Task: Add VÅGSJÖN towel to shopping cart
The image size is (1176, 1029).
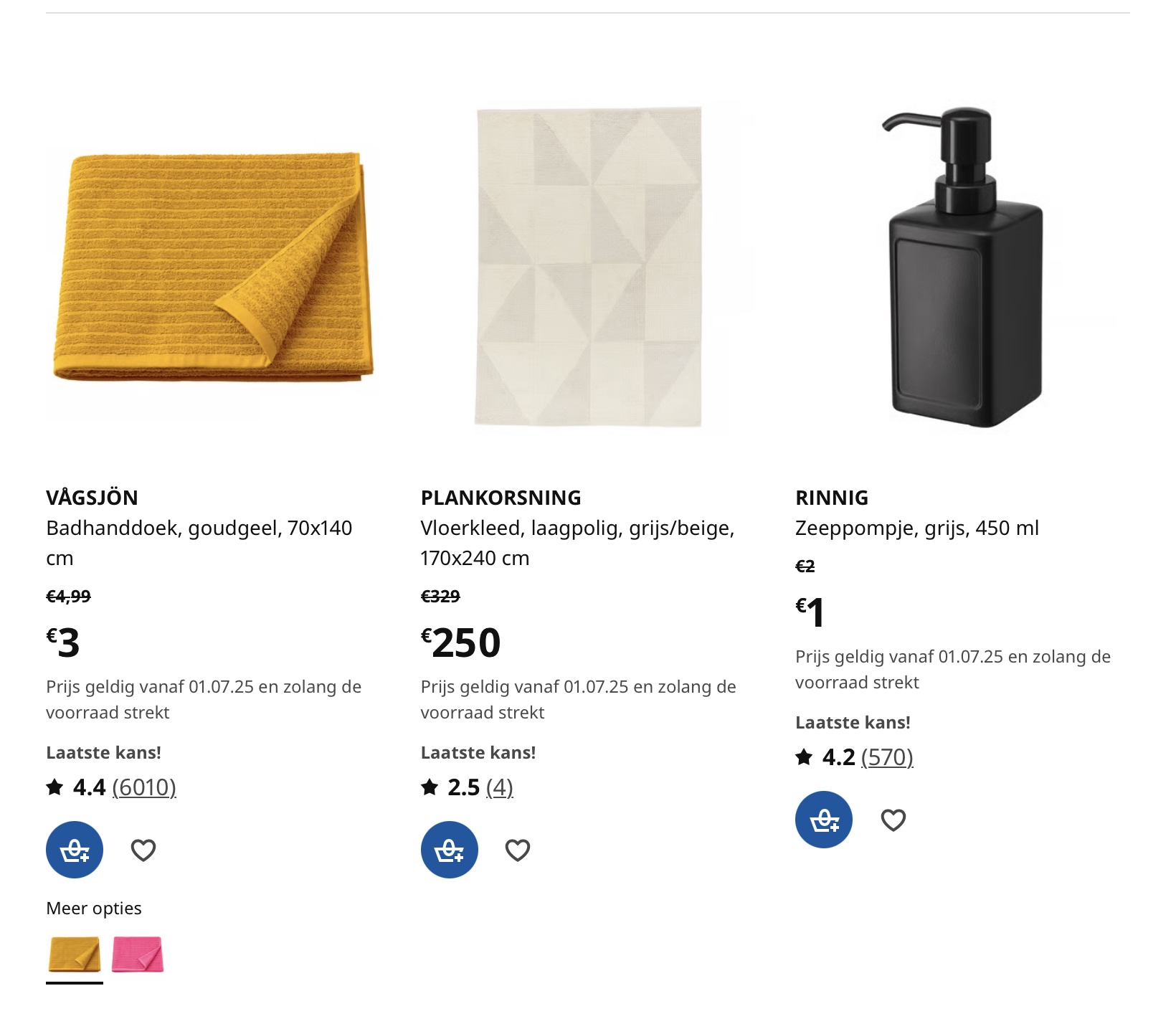Action: pyautogui.click(x=75, y=850)
